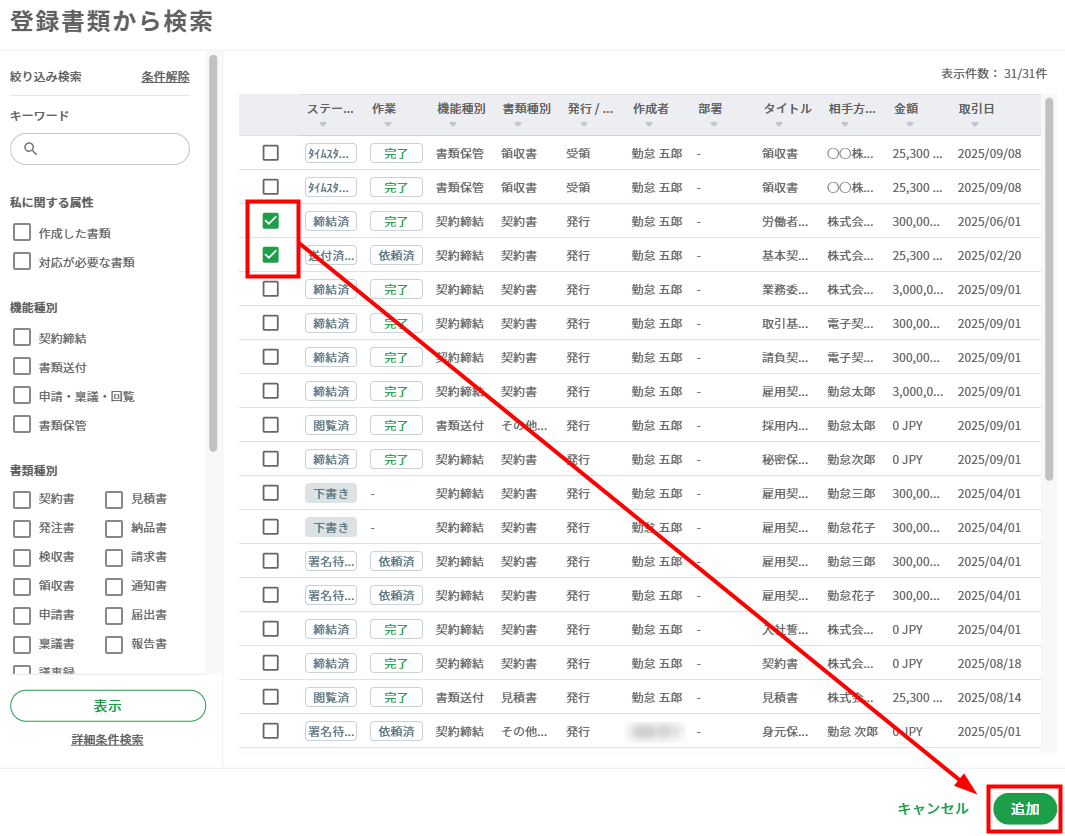Click the 請負契 title cell

coord(785,357)
